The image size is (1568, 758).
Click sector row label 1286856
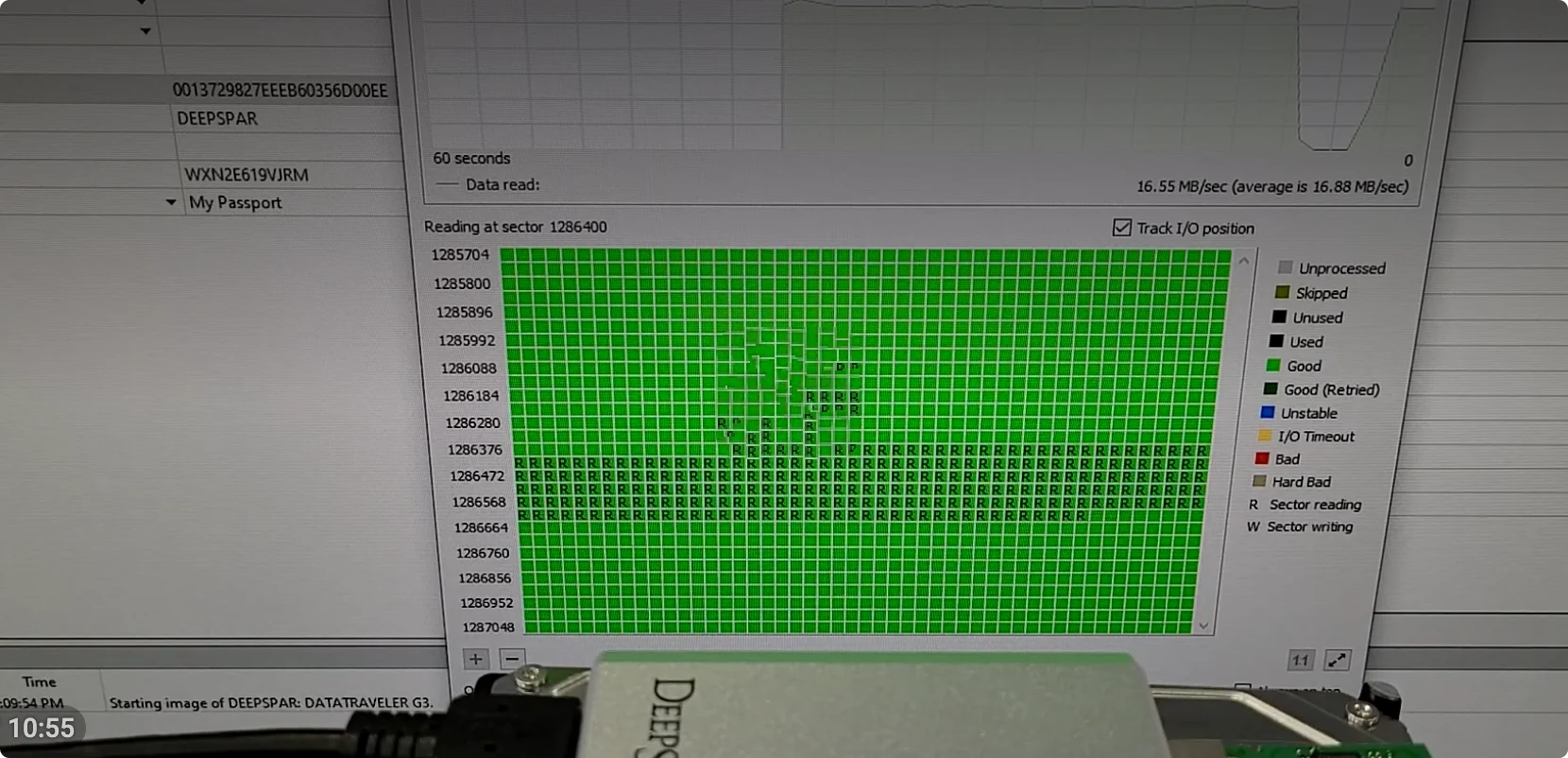pyautogui.click(x=485, y=577)
